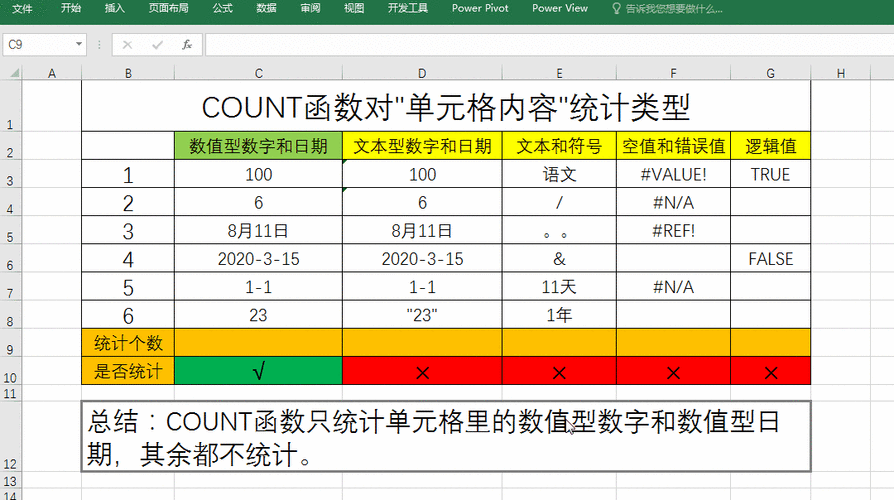Open the 文件 menu tab
Viewport: 894px width, 500px height.
[x=22, y=9]
